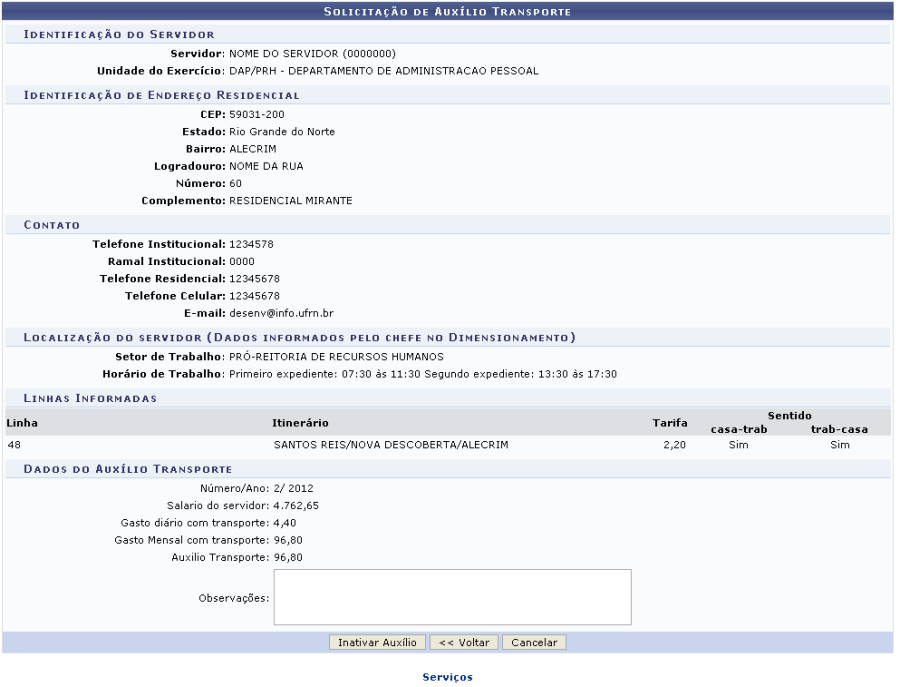Click the 2,20 tariff value
900x687 pixels.
click(674, 445)
